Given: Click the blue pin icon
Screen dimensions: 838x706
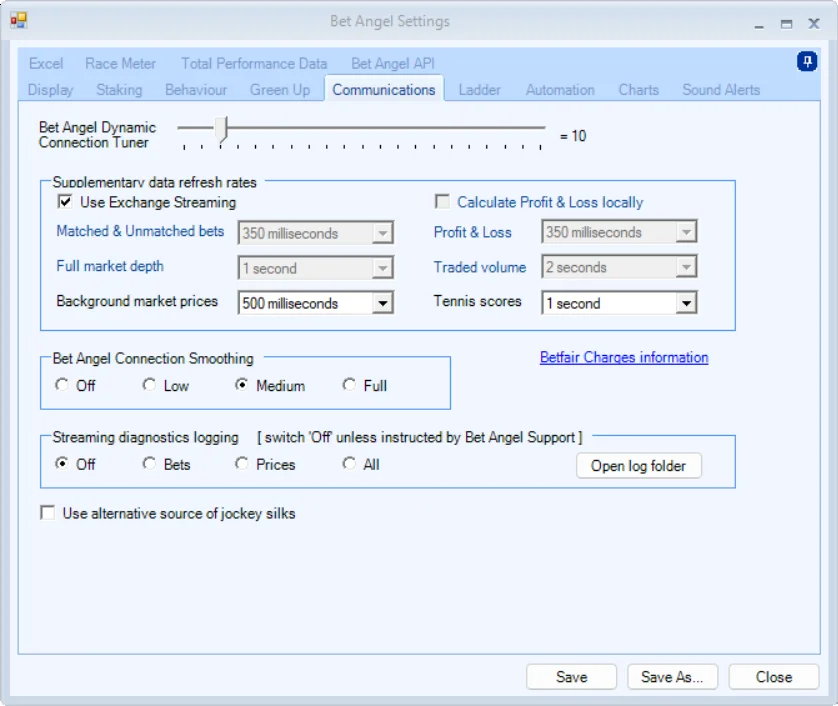Looking at the screenshot, I should [x=806, y=61].
